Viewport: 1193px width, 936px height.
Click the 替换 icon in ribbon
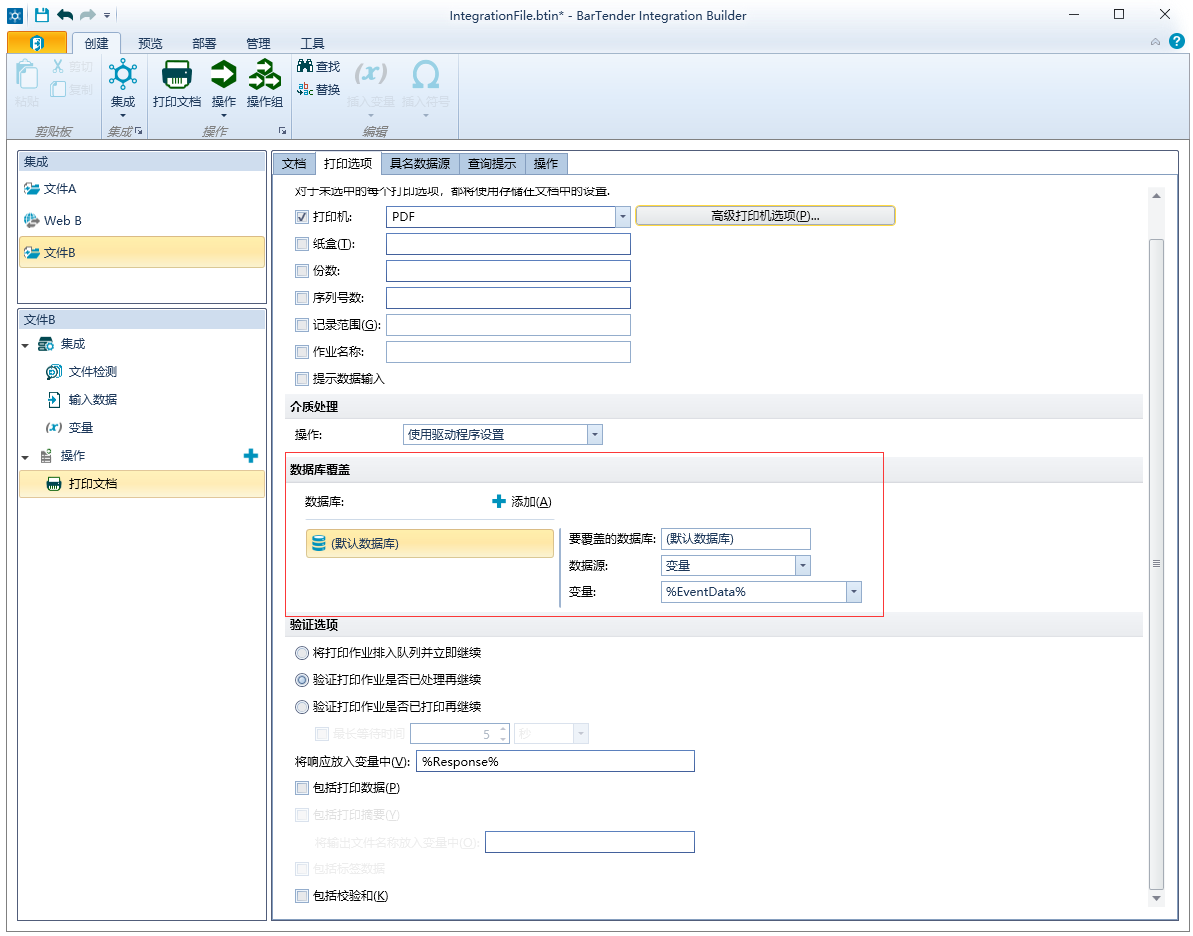click(305, 89)
